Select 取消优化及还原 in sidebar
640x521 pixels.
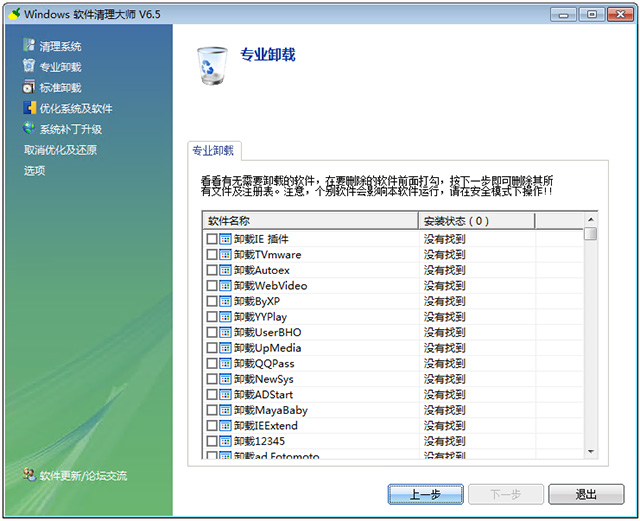[60, 150]
